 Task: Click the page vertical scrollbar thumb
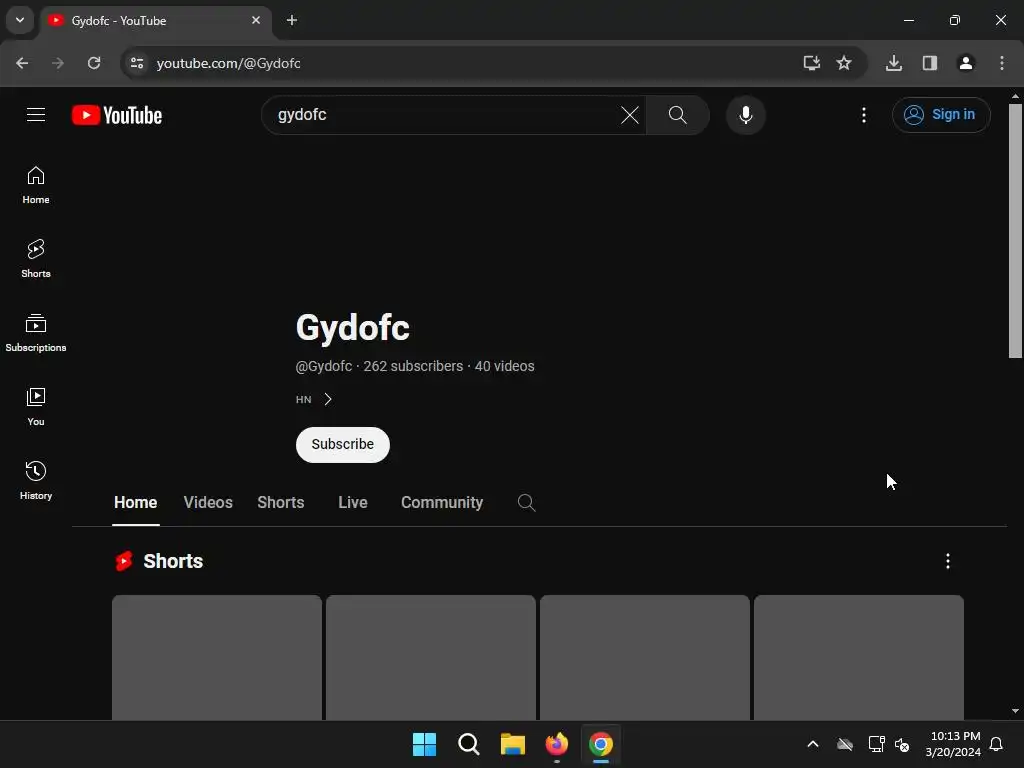pos(1015,230)
